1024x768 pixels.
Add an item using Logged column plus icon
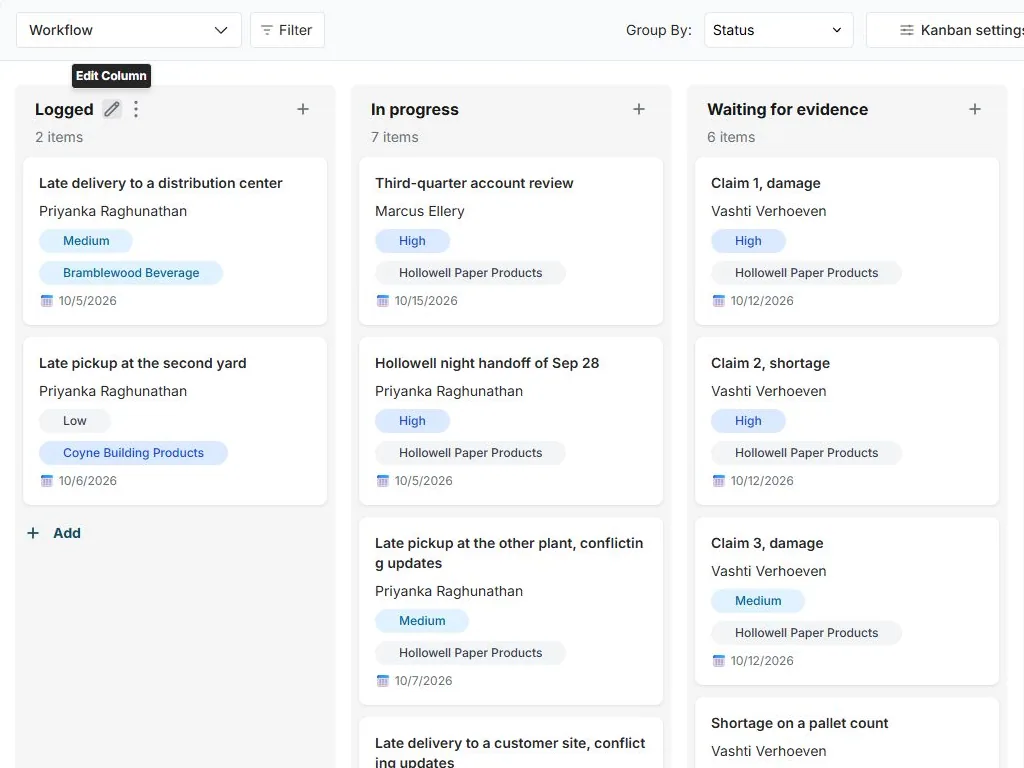[x=303, y=109]
